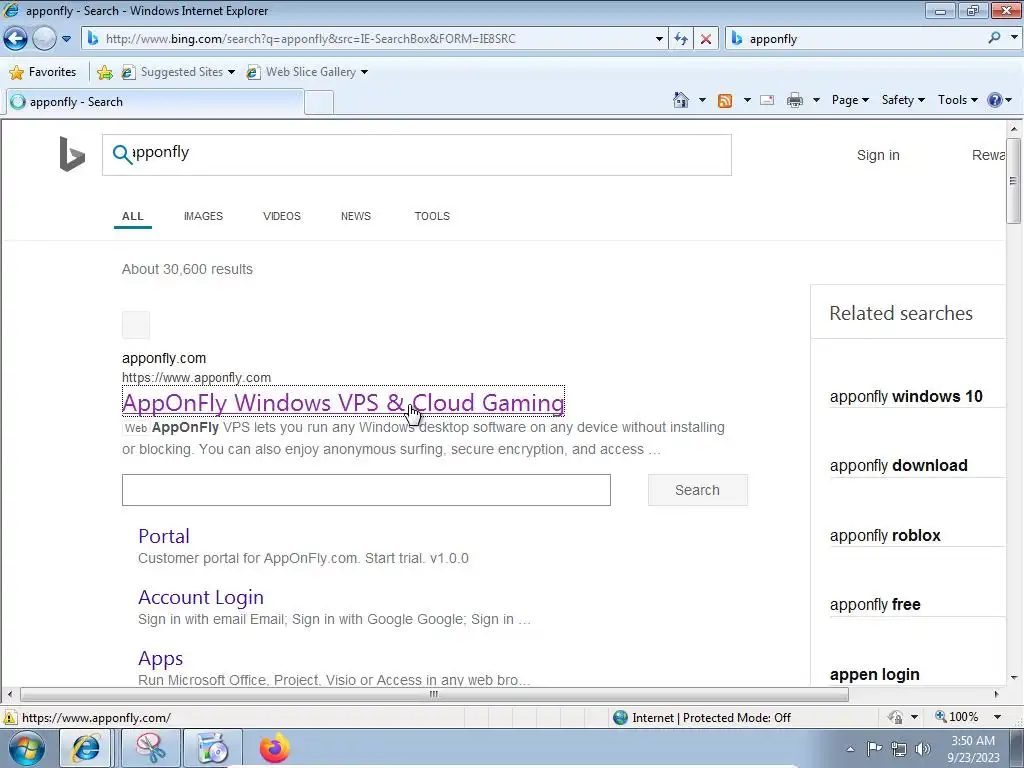Open the Safety menu
Image resolution: width=1024 pixels, height=768 pixels.
903,100
